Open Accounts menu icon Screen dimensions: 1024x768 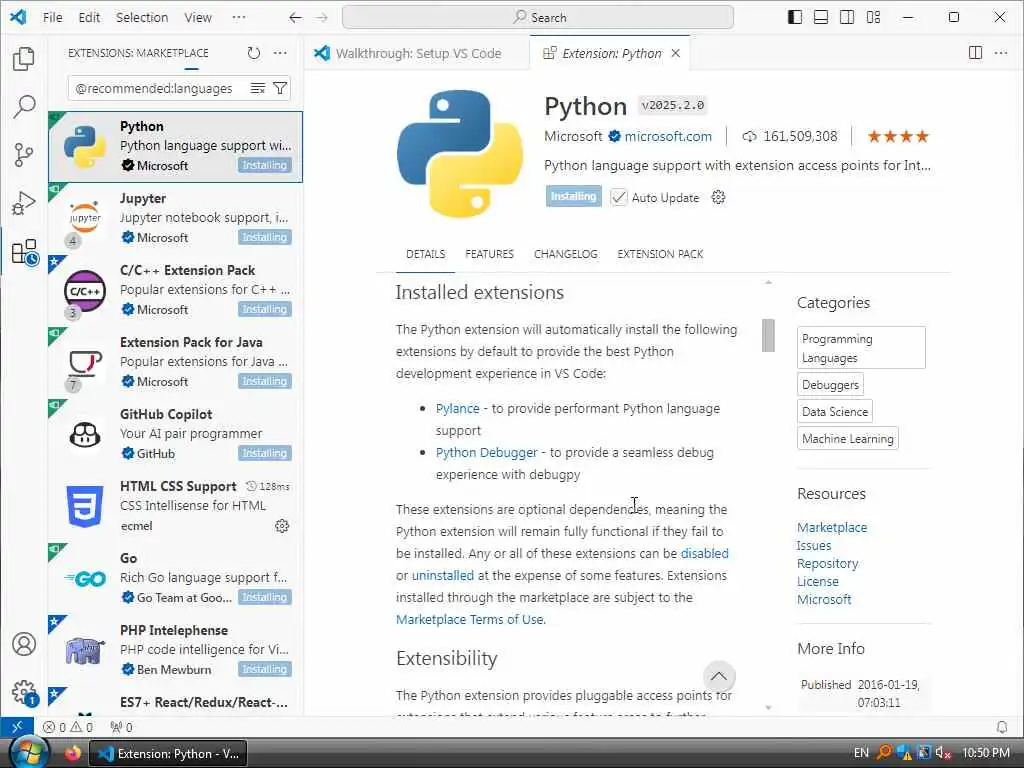[24, 644]
